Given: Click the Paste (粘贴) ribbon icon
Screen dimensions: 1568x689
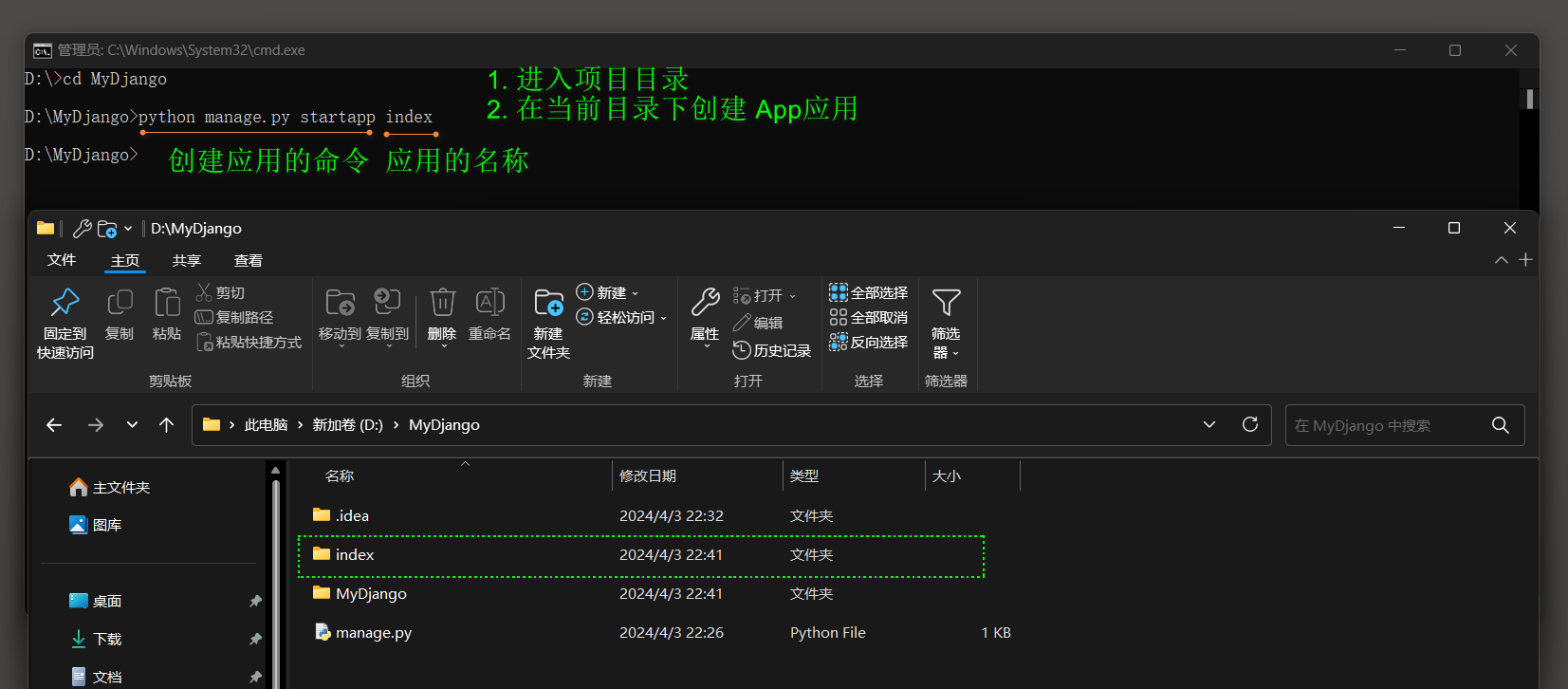Looking at the screenshot, I should pos(167,303).
